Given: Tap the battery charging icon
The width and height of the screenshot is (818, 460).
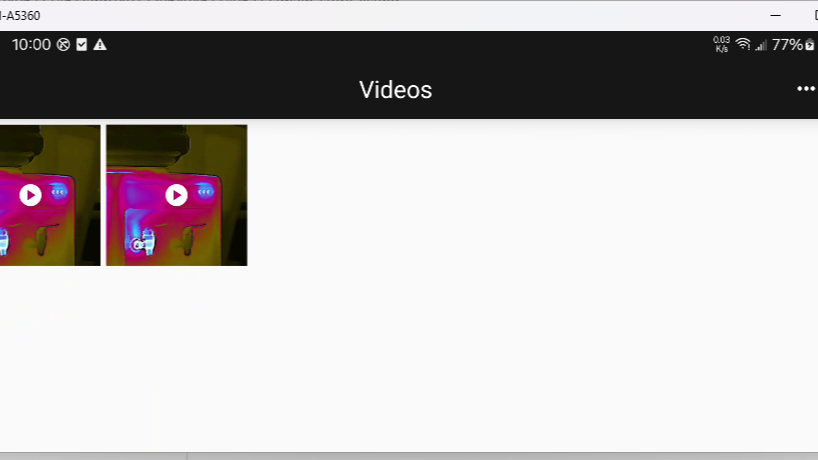Looking at the screenshot, I should (810, 45).
